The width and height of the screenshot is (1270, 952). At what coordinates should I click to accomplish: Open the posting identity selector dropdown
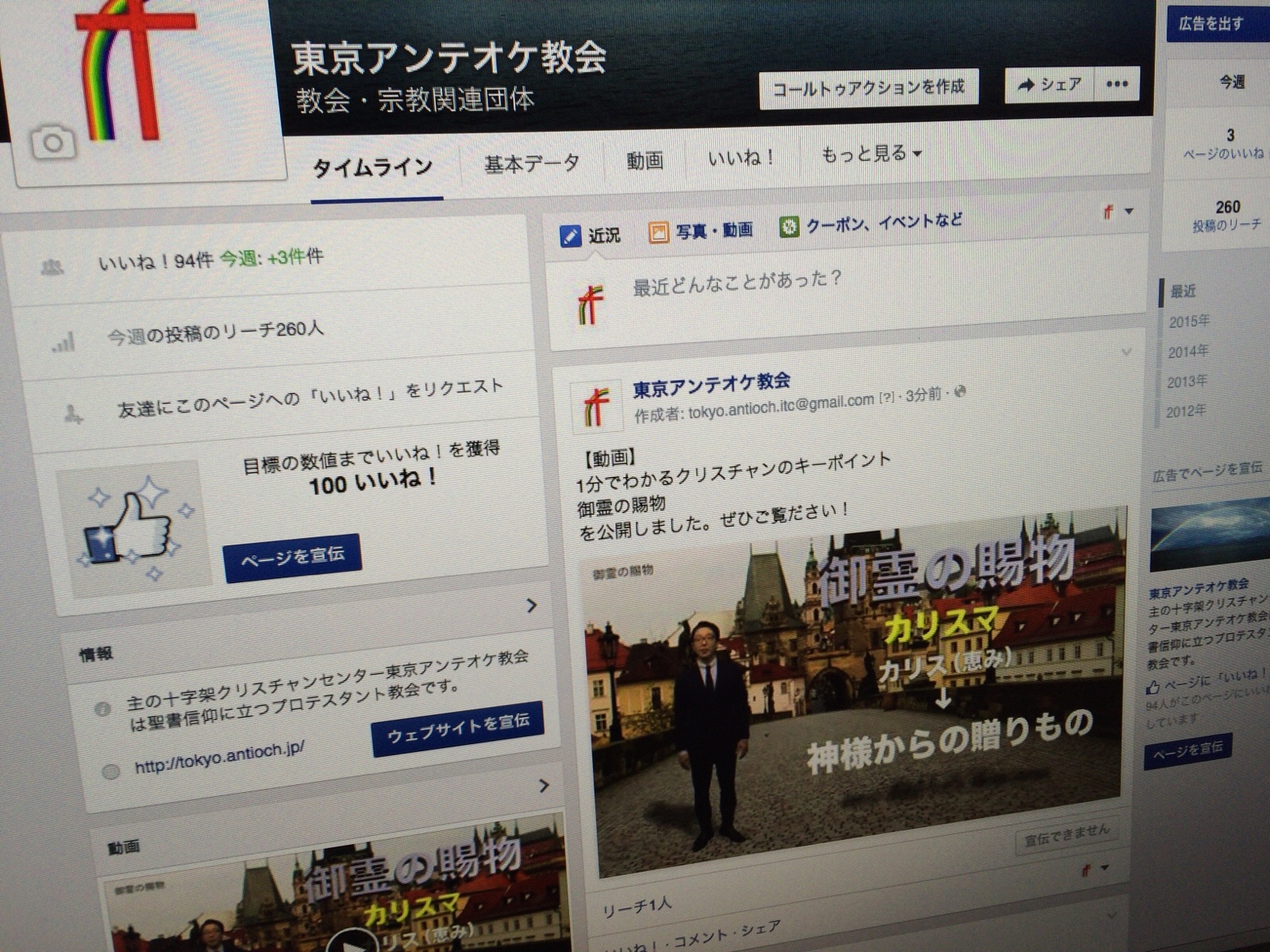pos(1118,212)
